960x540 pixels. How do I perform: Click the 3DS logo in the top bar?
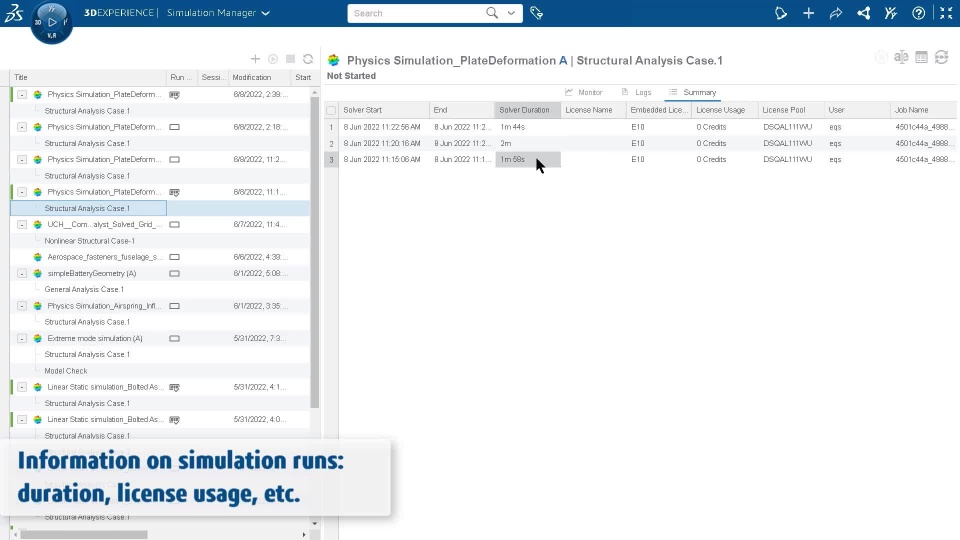tap(13, 13)
